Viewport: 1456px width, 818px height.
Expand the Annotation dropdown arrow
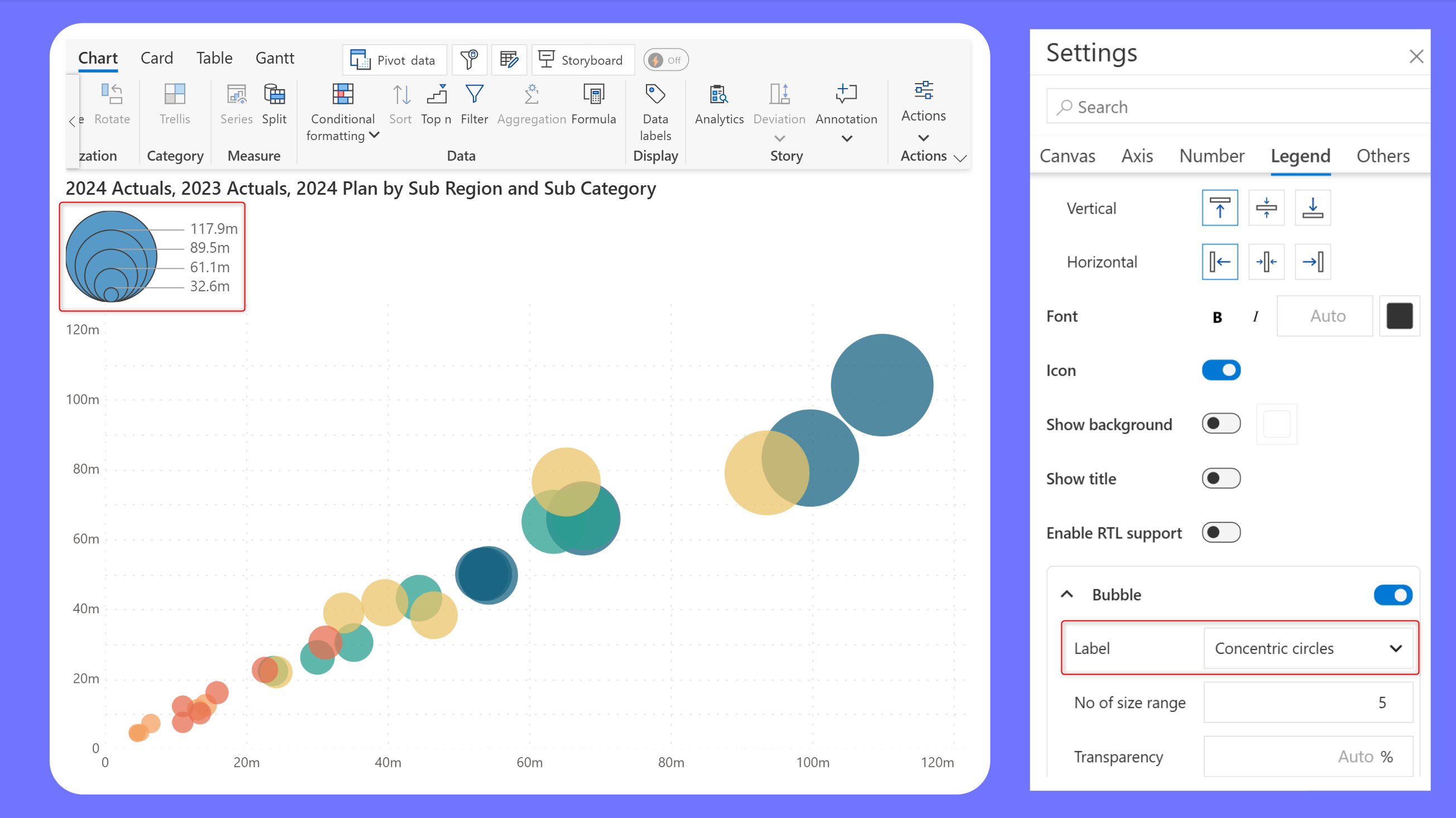click(x=846, y=138)
